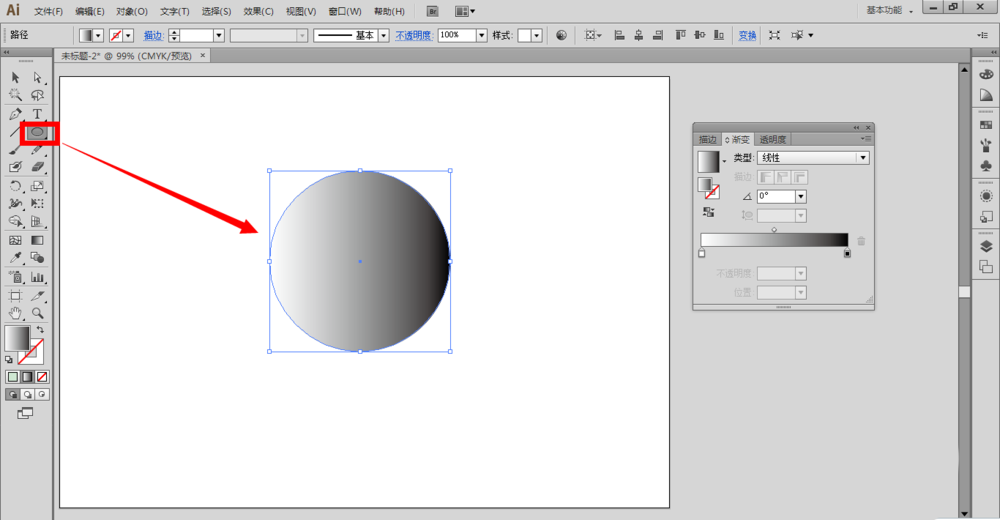Click the 变换 link in control bar
The image size is (1000, 520).
(747, 35)
